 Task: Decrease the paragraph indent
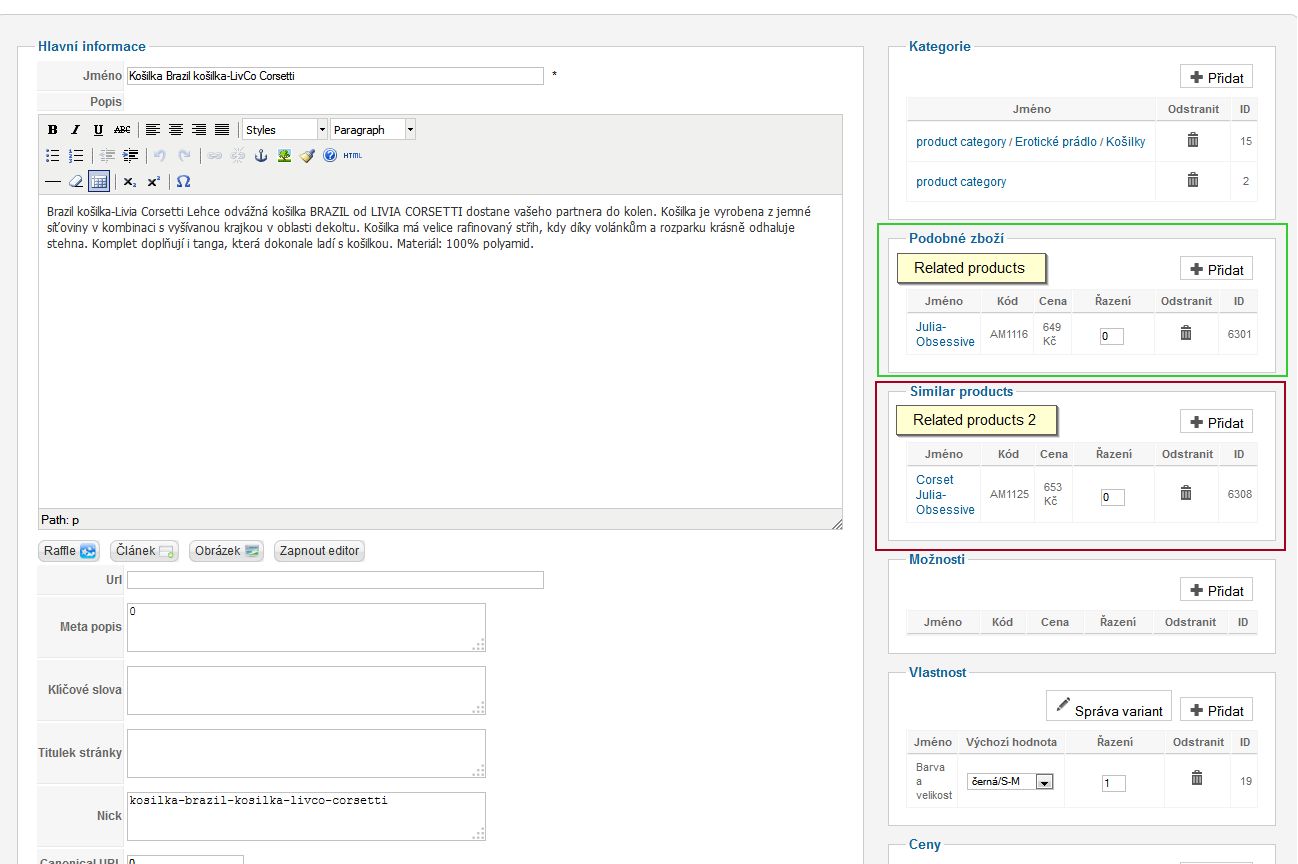tap(107, 156)
